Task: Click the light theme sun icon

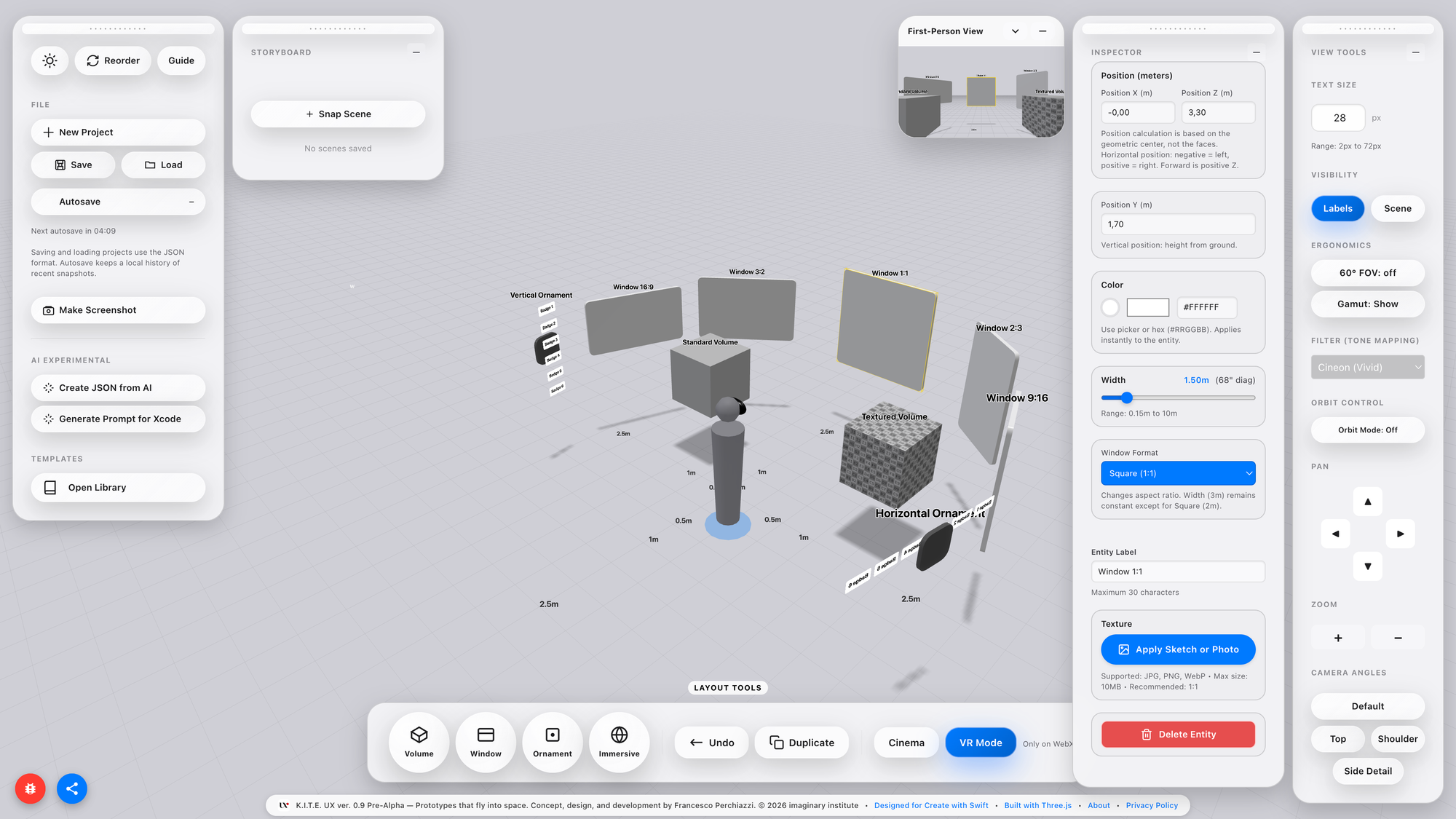Action: point(50,60)
